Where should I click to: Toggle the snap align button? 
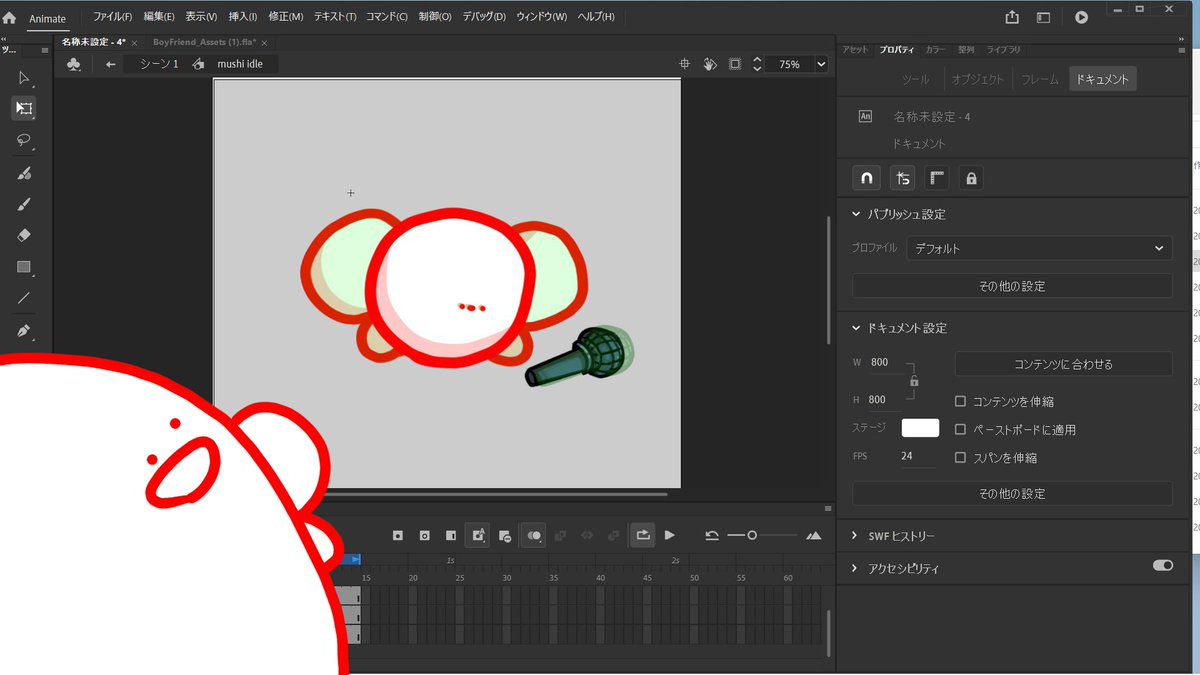click(903, 178)
